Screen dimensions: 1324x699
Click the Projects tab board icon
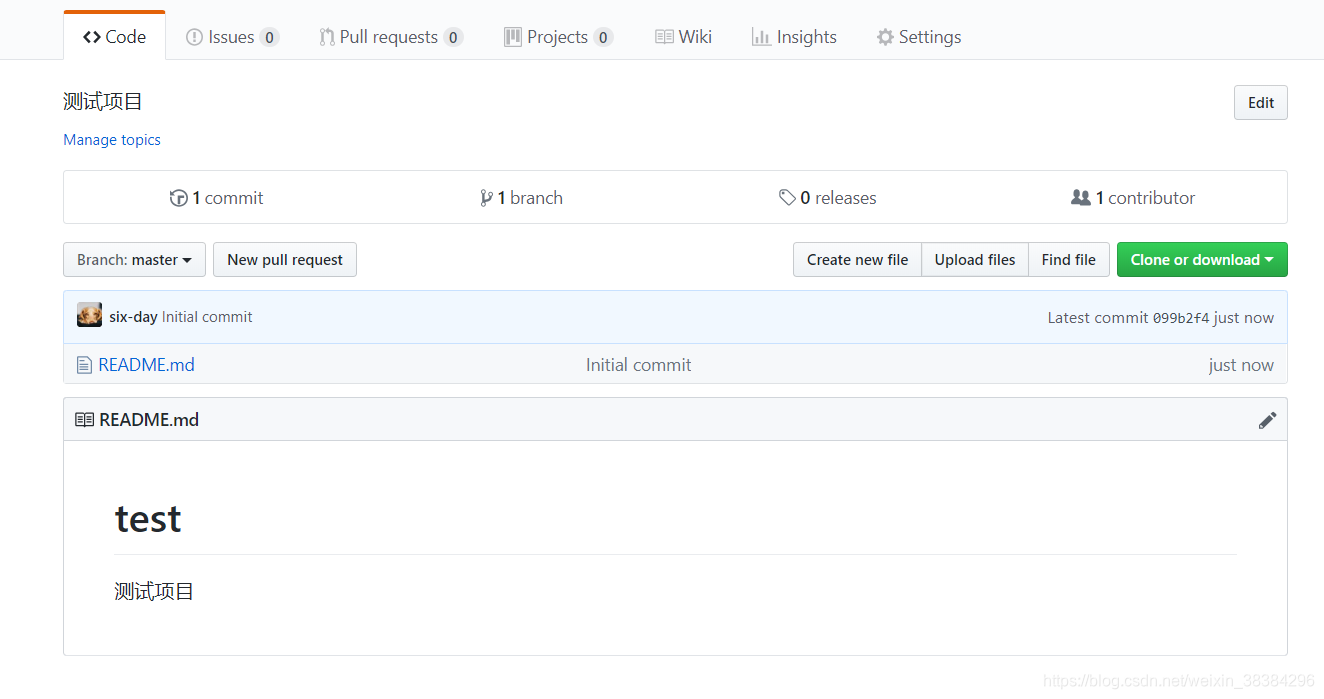[513, 37]
